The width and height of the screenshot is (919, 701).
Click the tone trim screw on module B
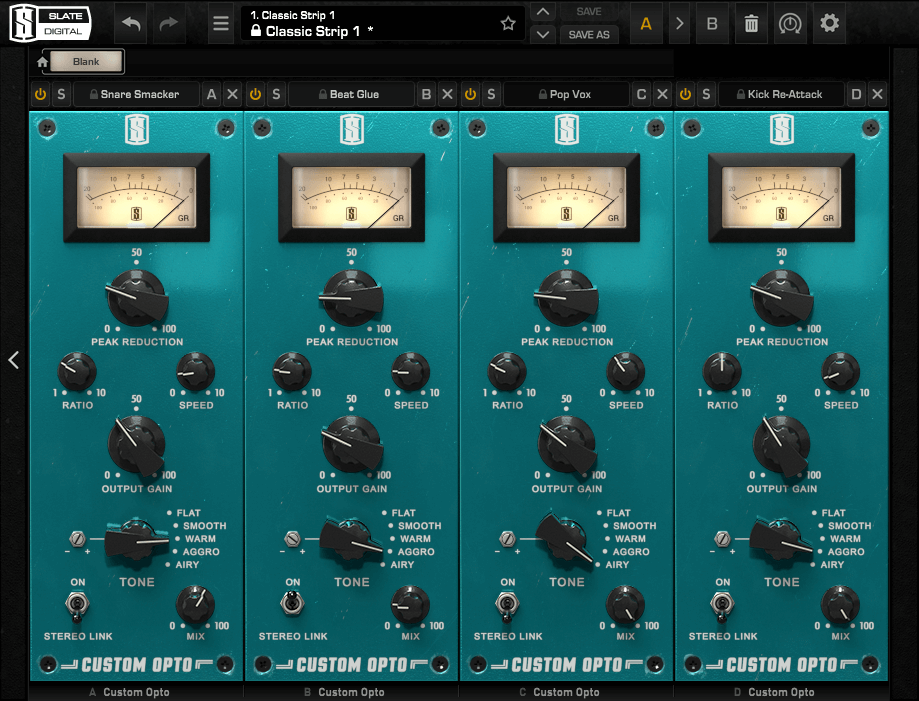coord(292,538)
